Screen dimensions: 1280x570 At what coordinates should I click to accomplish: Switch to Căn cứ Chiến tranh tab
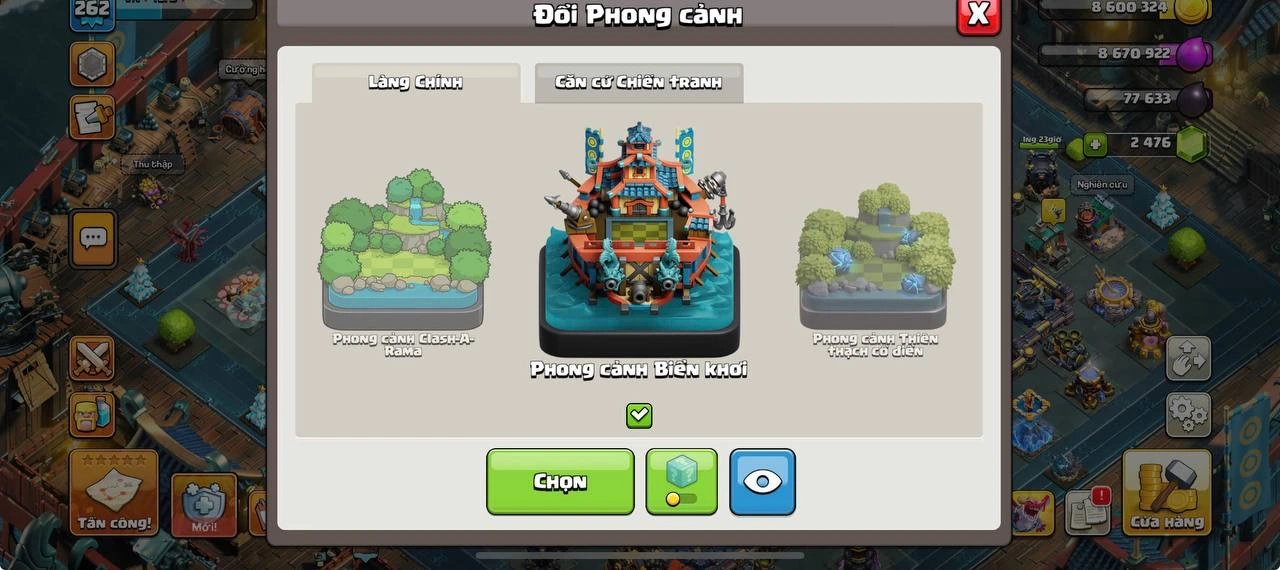639,83
